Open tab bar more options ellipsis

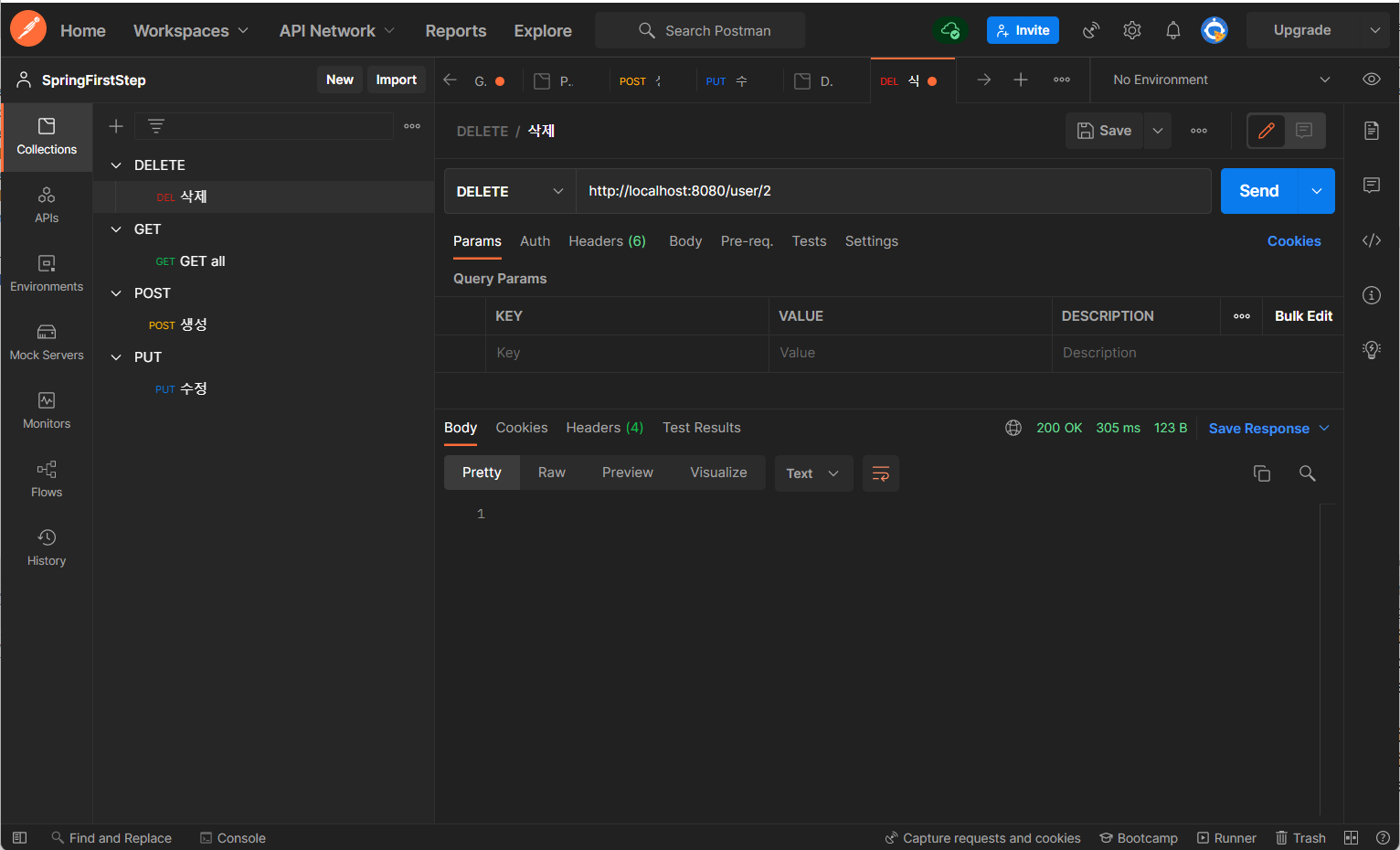pos(1062,80)
